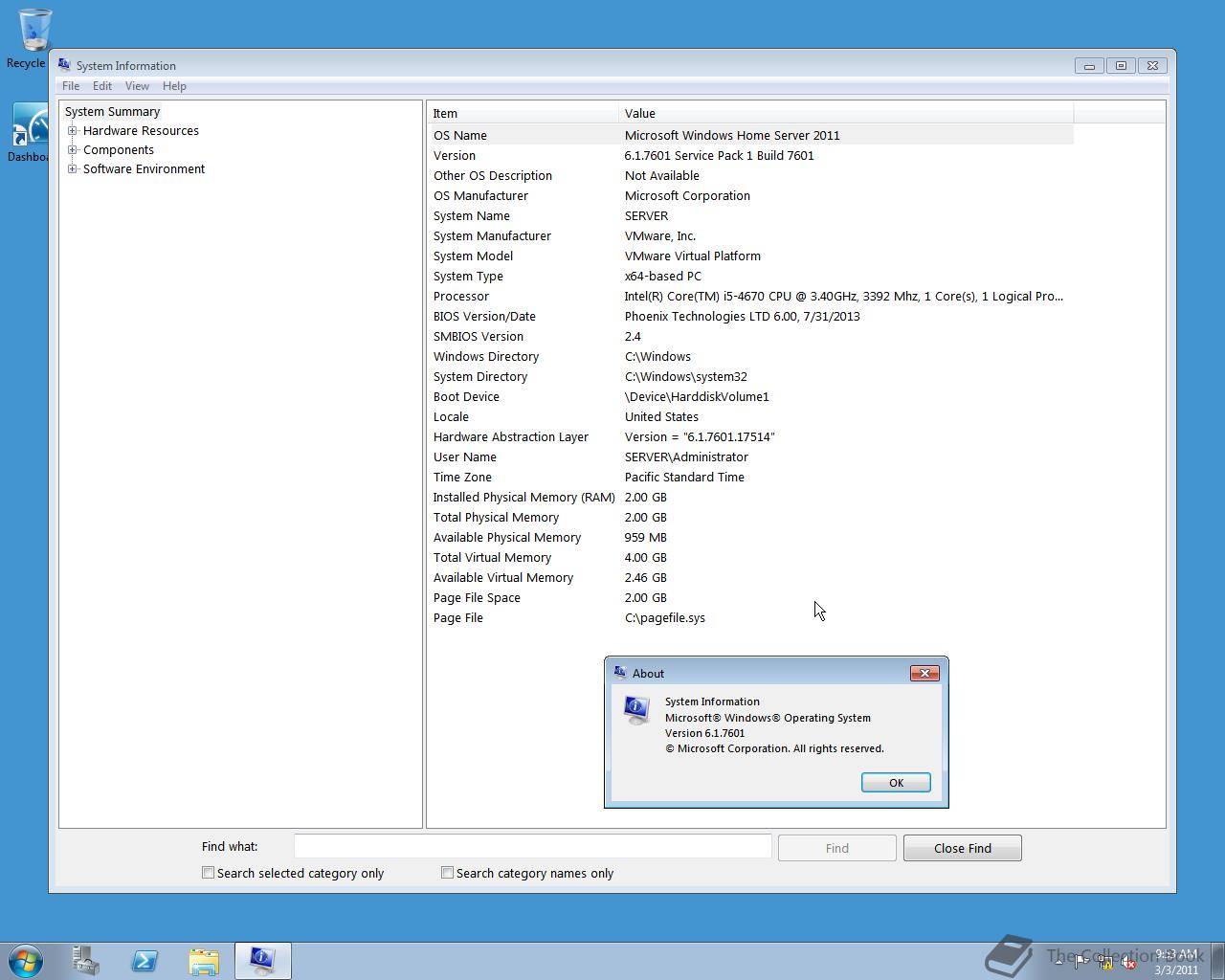The image size is (1225, 980).
Task: Click the info icon inside About dialog
Action: (x=636, y=710)
